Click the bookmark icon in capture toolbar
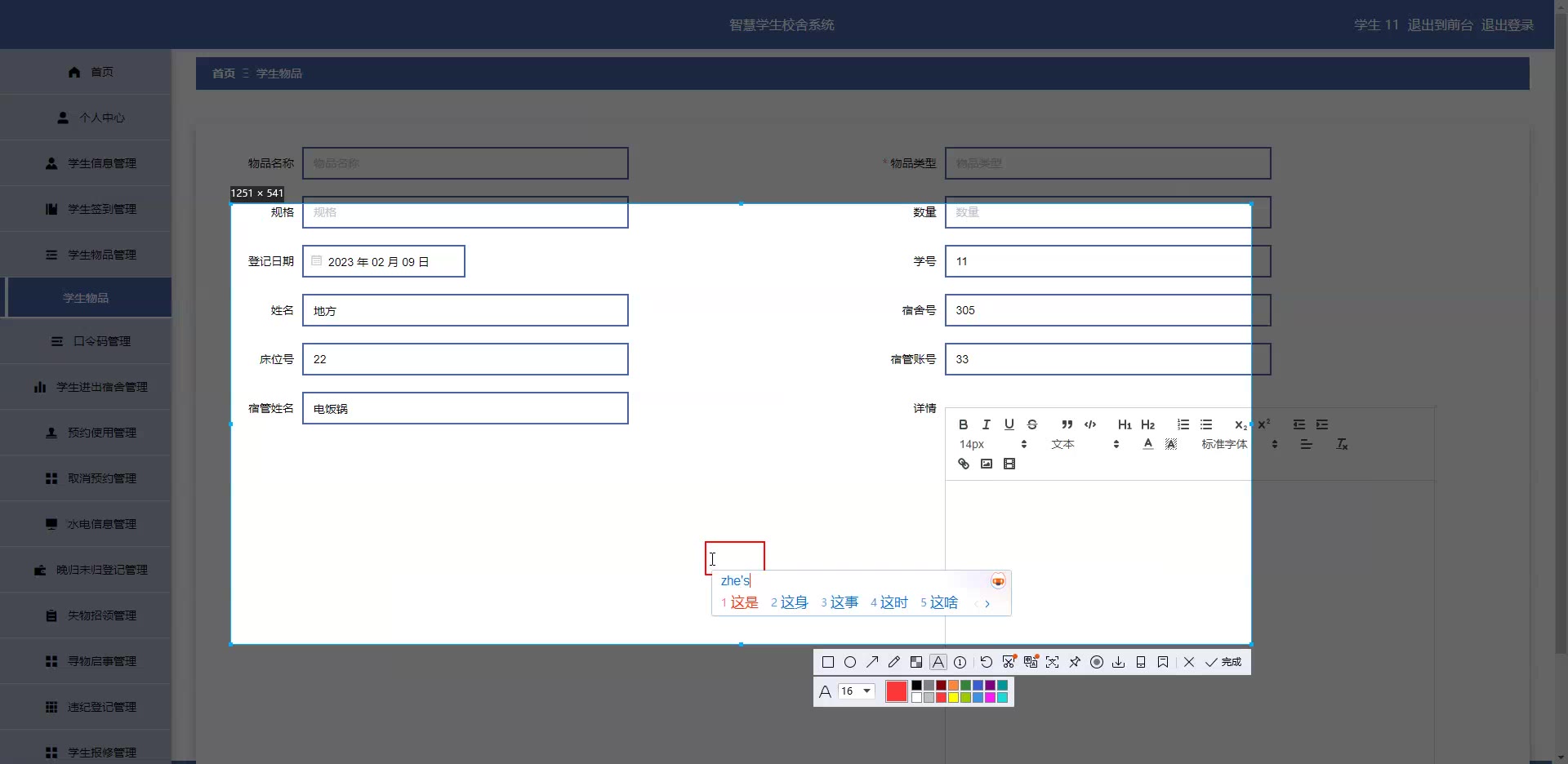The width and height of the screenshot is (1568, 764). pos(1163,662)
